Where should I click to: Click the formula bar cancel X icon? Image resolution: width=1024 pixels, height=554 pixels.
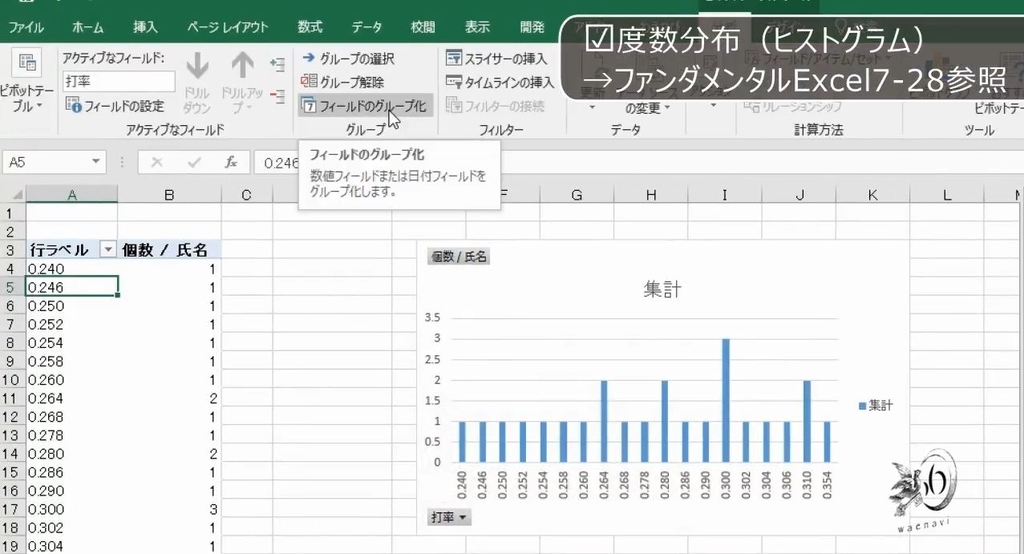[157, 162]
